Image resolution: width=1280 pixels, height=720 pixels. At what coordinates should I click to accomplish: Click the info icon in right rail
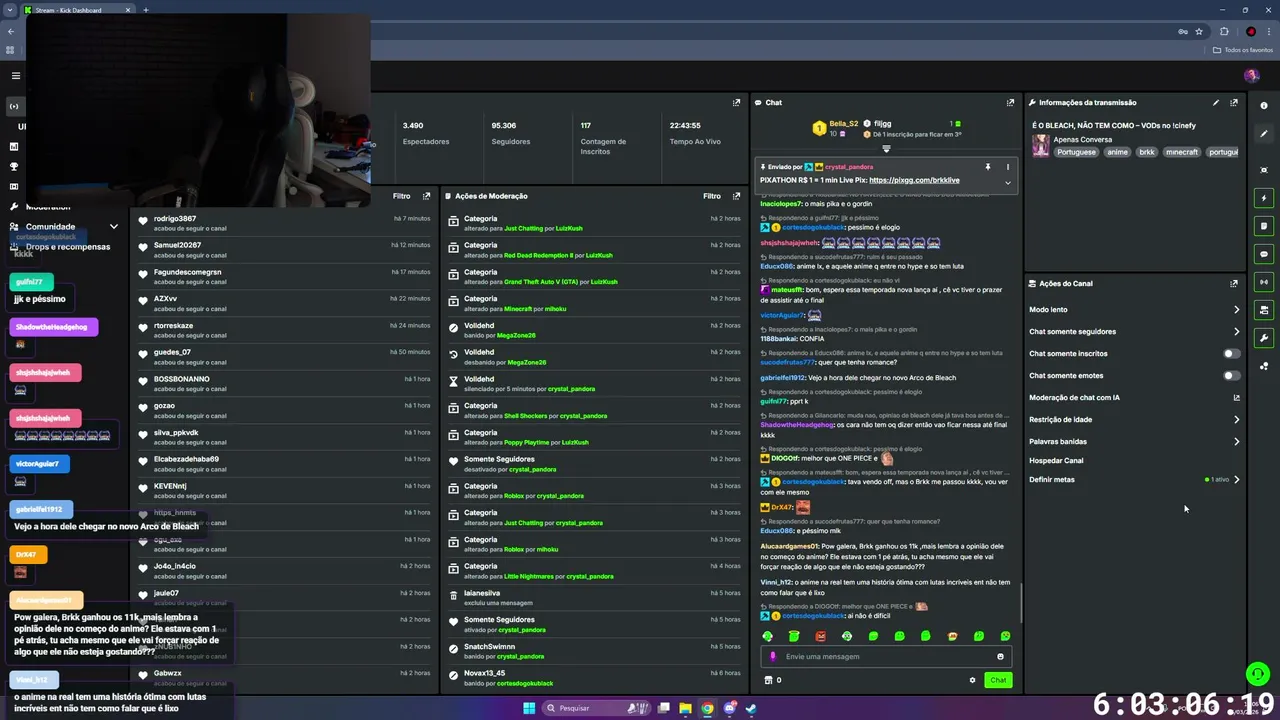(x=1264, y=105)
